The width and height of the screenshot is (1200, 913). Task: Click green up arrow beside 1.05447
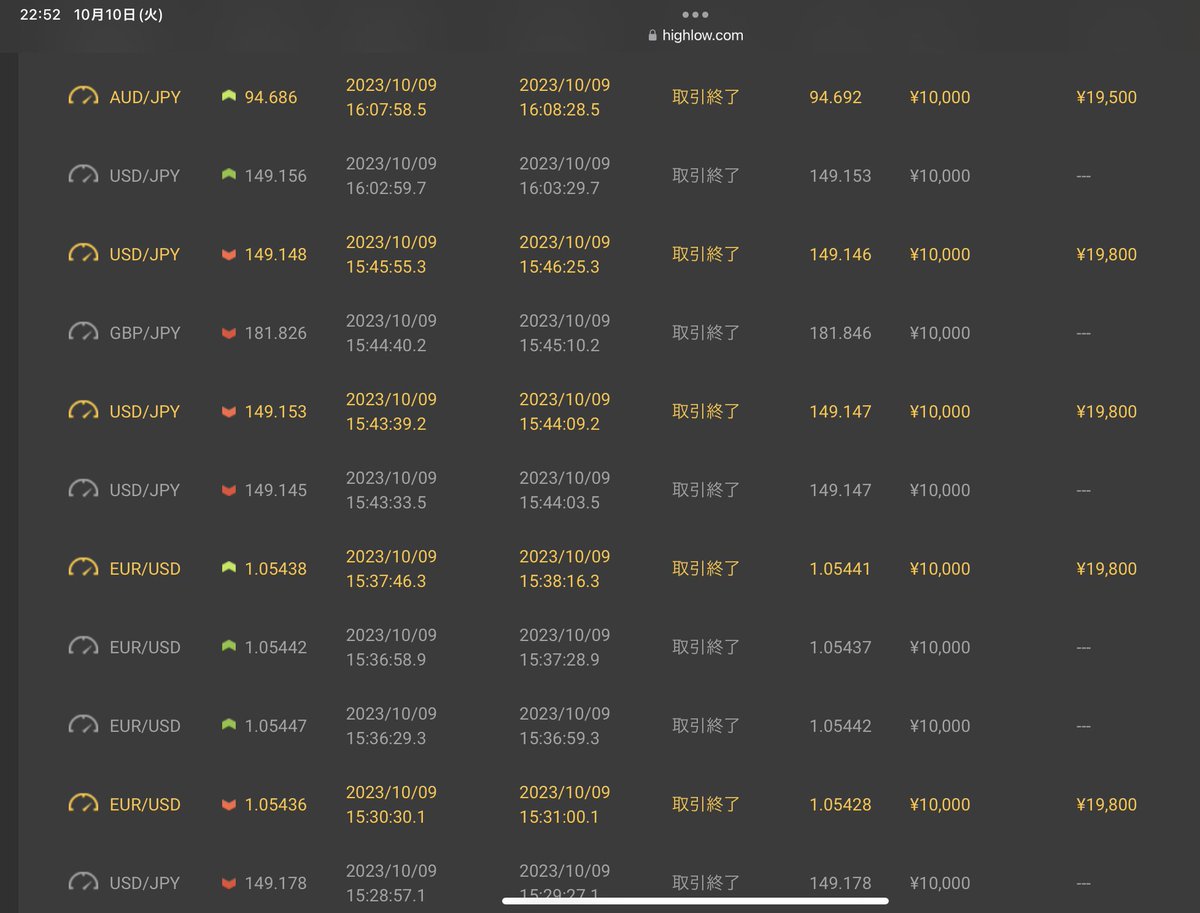pos(229,725)
